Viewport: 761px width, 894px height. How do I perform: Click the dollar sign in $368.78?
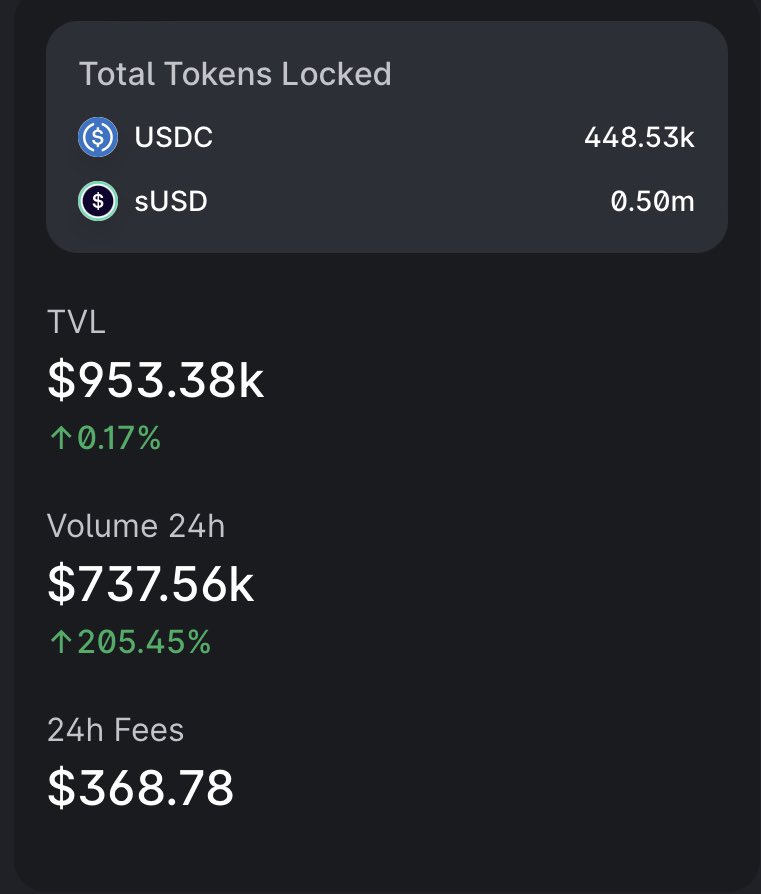(62, 787)
